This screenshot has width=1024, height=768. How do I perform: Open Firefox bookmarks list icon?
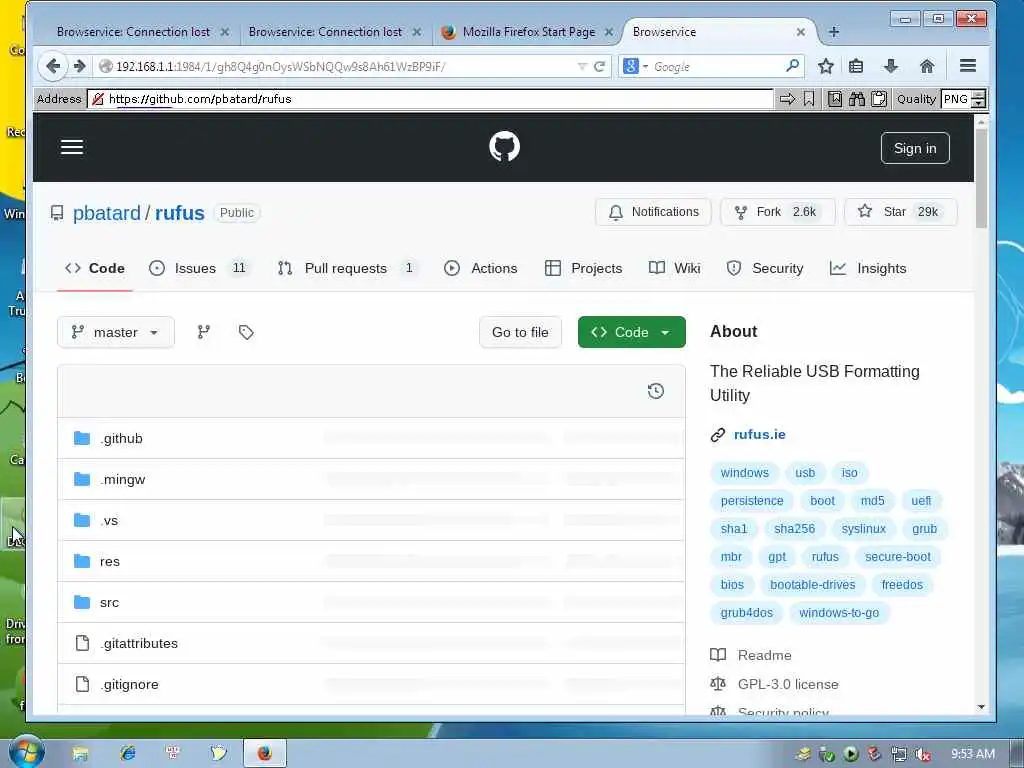[x=856, y=66]
